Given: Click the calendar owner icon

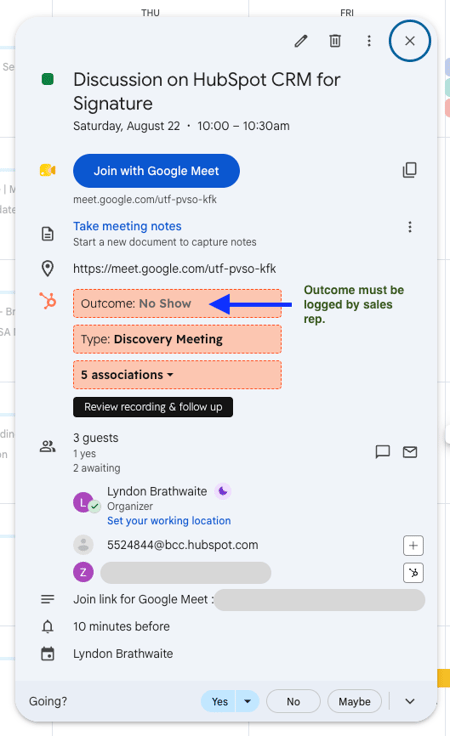Looking at the screenshot, I should pyautogui.click(x=47, y=654).
